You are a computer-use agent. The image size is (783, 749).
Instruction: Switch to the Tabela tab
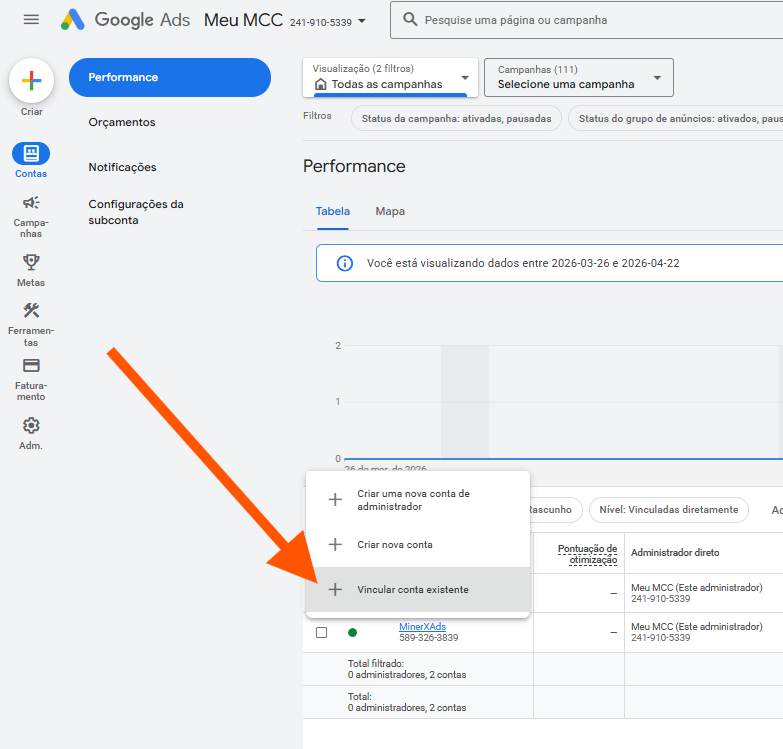[333, 211]
